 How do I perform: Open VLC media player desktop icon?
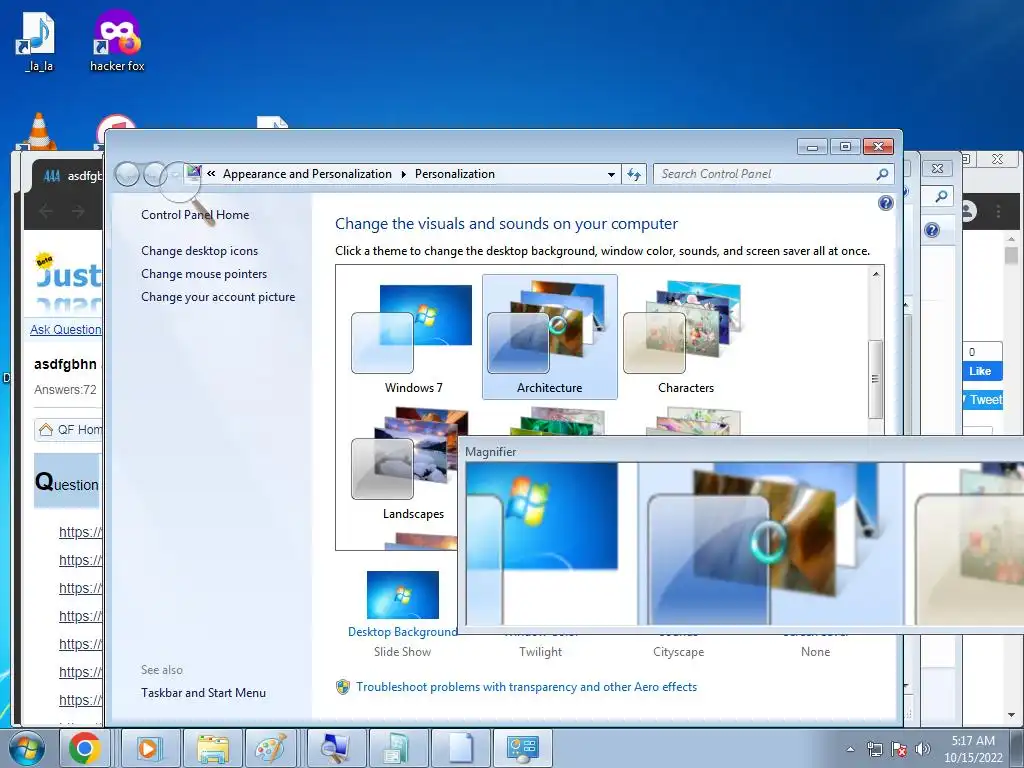39,131
